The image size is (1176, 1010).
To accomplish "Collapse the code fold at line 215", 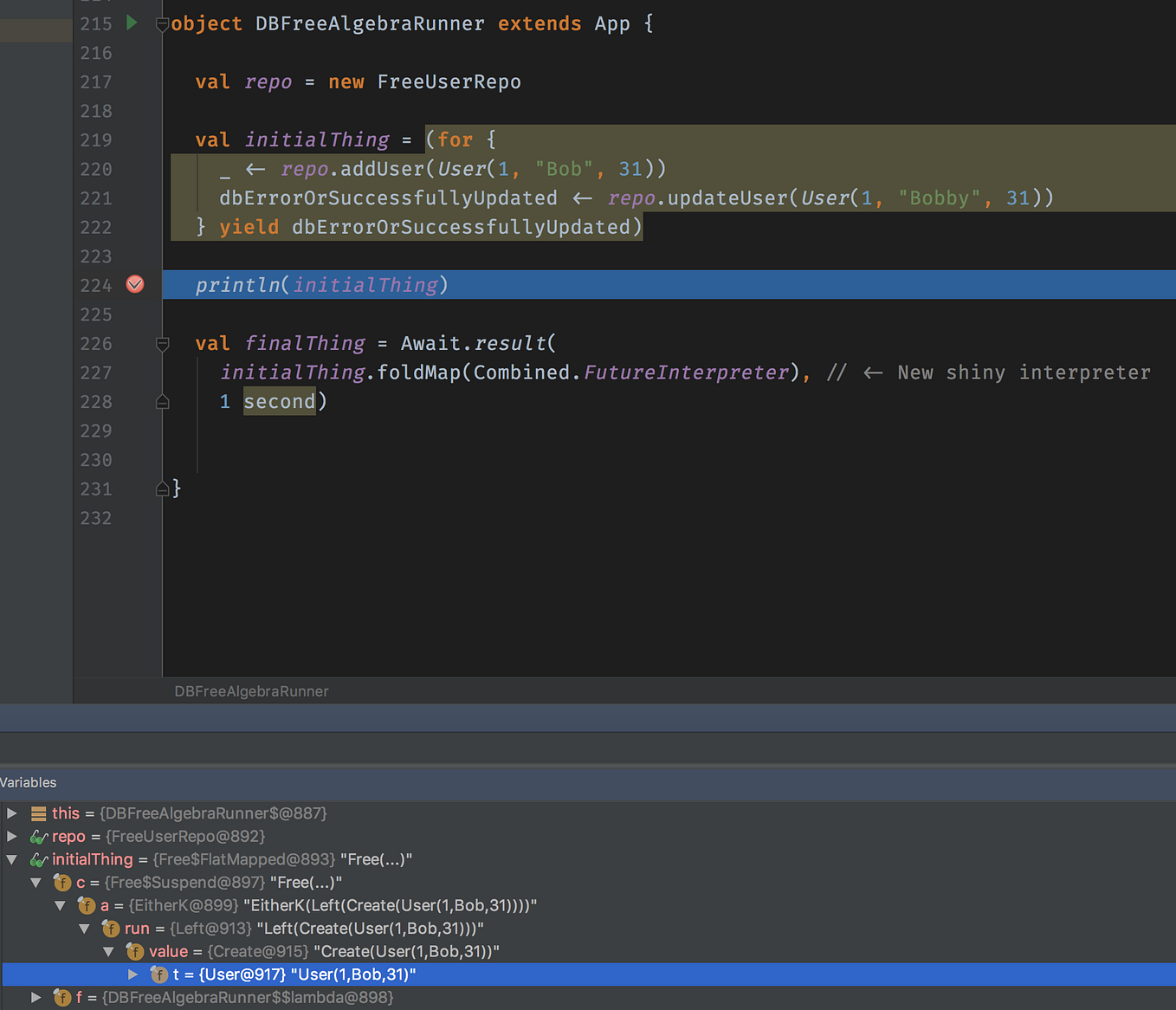I will [162, 25].
